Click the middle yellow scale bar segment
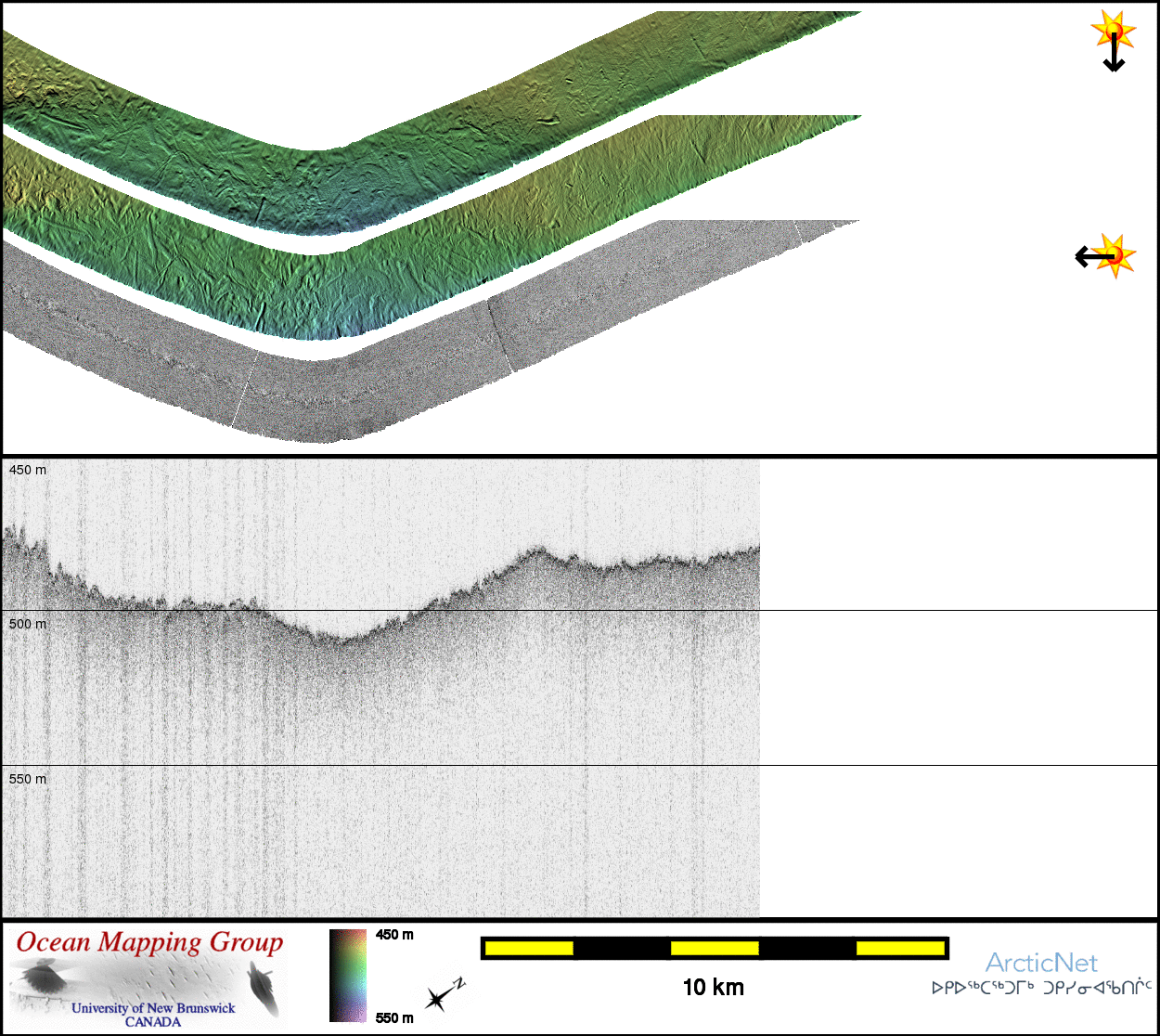The height and width of the screenshot is (1036, 1160). (715, 948)
